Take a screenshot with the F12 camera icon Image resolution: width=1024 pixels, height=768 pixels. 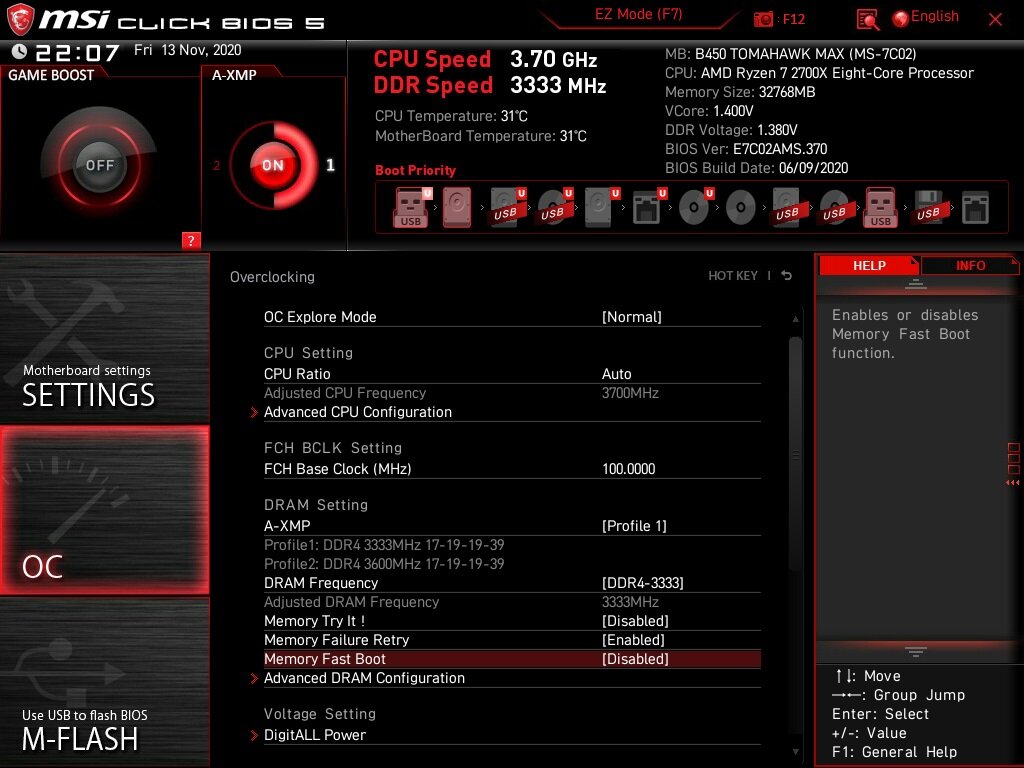coord(763,19)
